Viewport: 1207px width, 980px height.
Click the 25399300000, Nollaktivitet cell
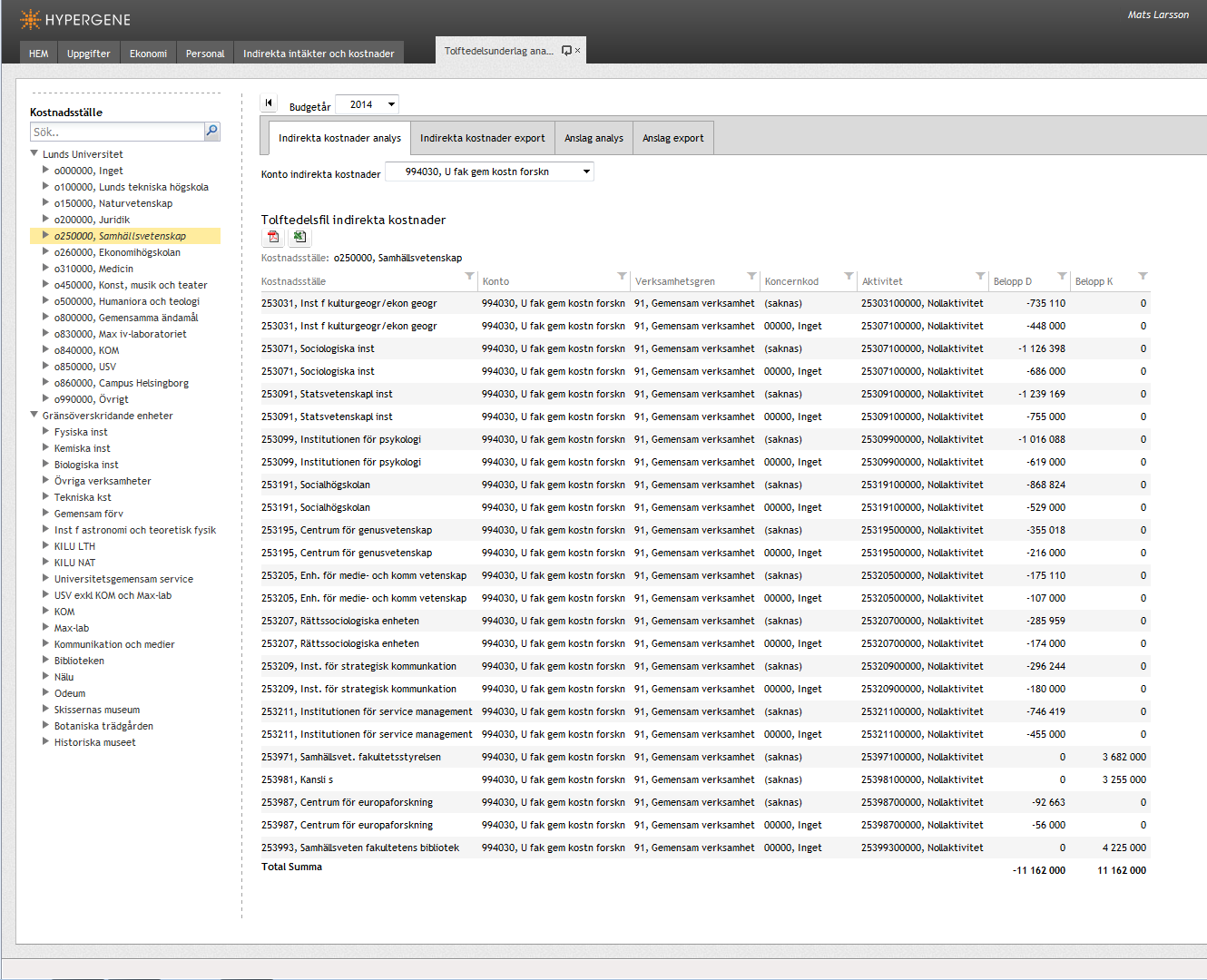point(922,848)
